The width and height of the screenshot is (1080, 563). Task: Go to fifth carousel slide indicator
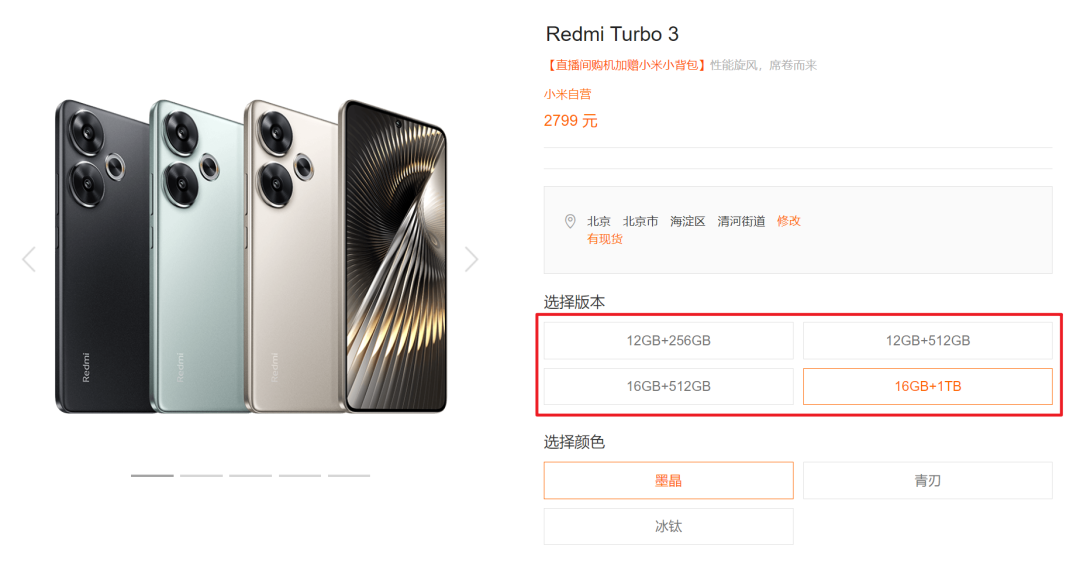tap(349, 475)
